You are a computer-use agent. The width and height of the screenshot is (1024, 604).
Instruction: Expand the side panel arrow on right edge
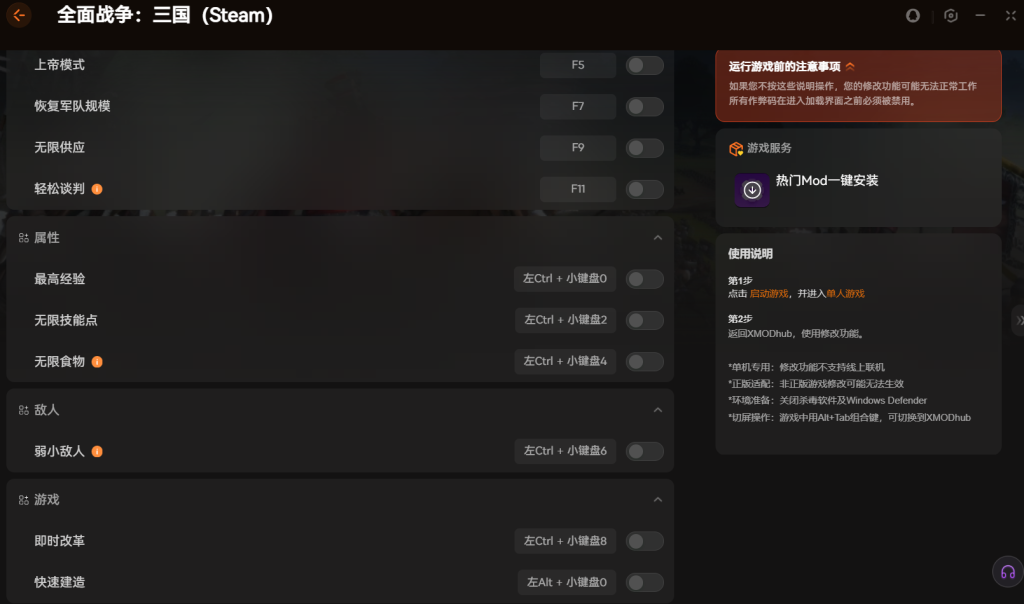pyautogui.click(x=1018, y=320)
